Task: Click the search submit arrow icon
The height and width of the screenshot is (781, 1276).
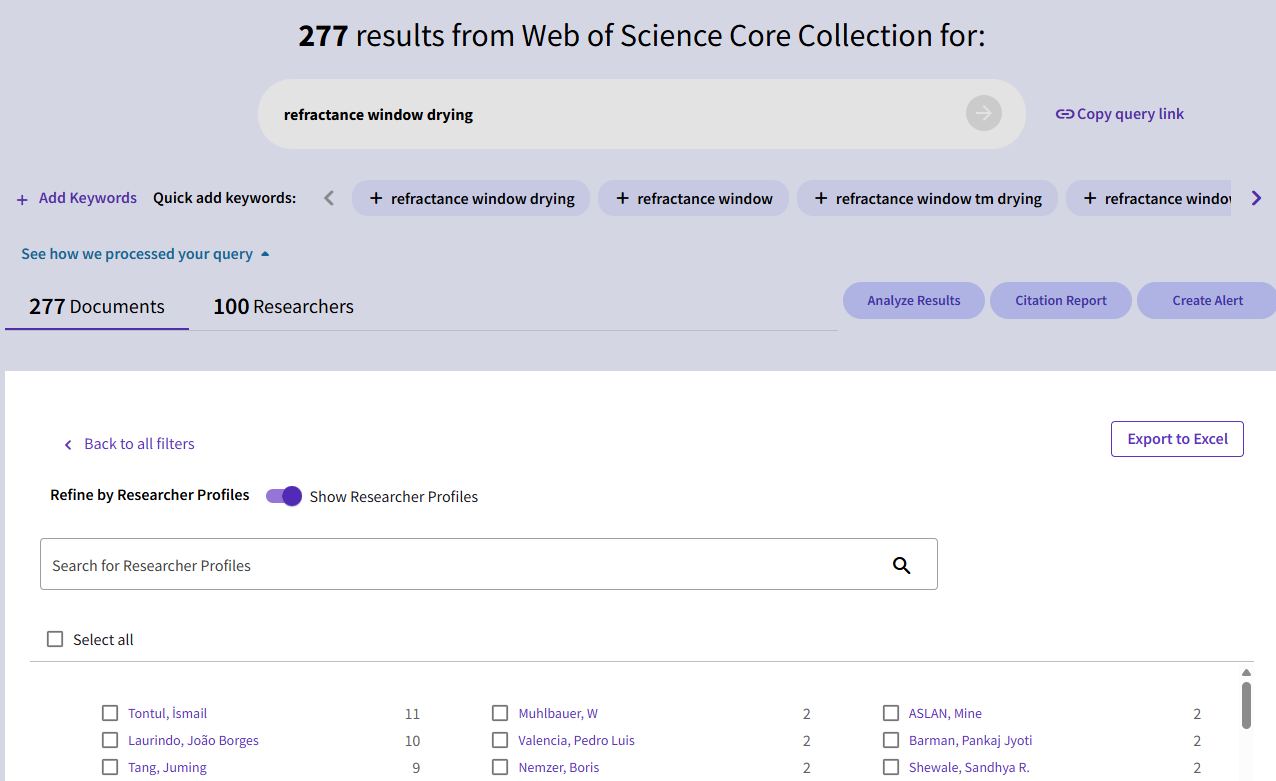Action: coord(983,114)
